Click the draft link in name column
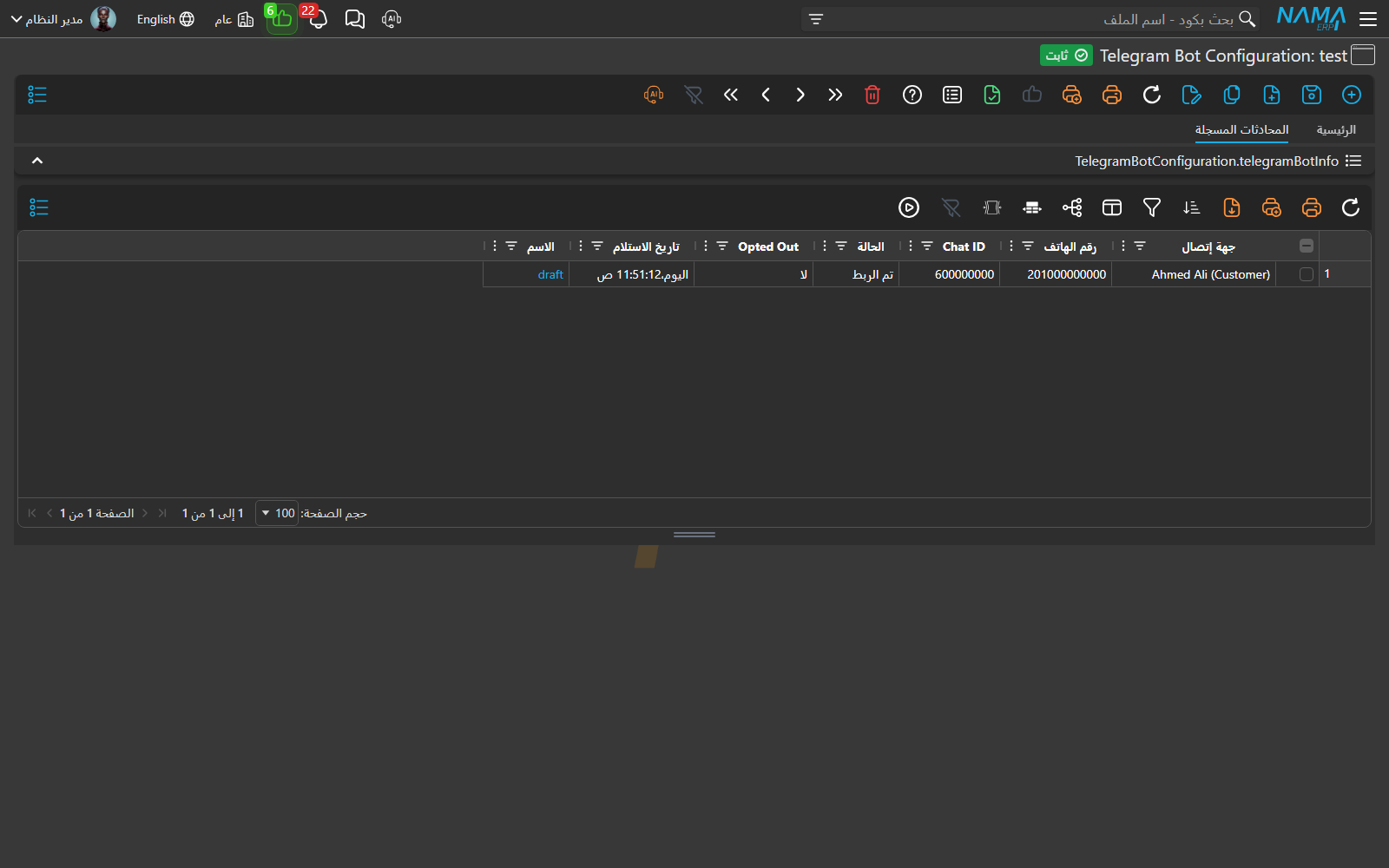Viewport: 1389px width, 868px height. [550, 274]
